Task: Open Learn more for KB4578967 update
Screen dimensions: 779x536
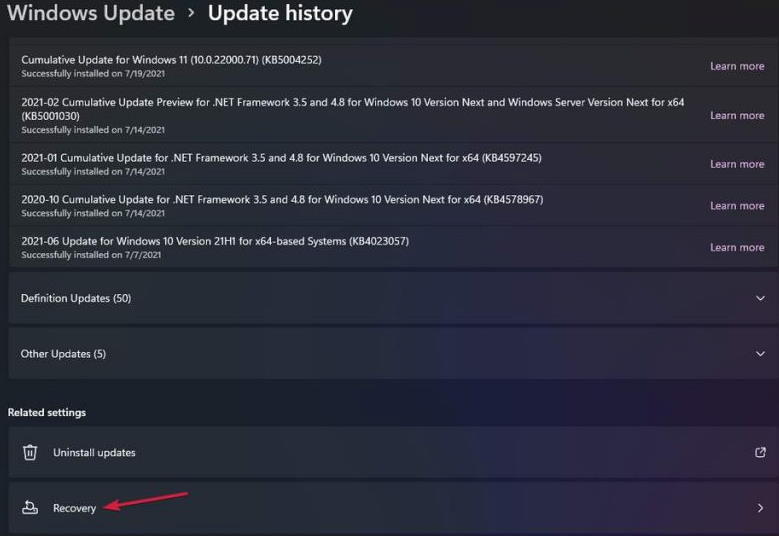Action: (x=737, y=206)
